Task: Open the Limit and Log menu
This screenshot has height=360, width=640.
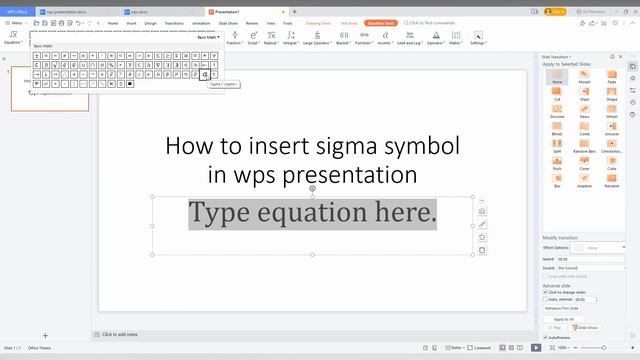Action: 410,38
